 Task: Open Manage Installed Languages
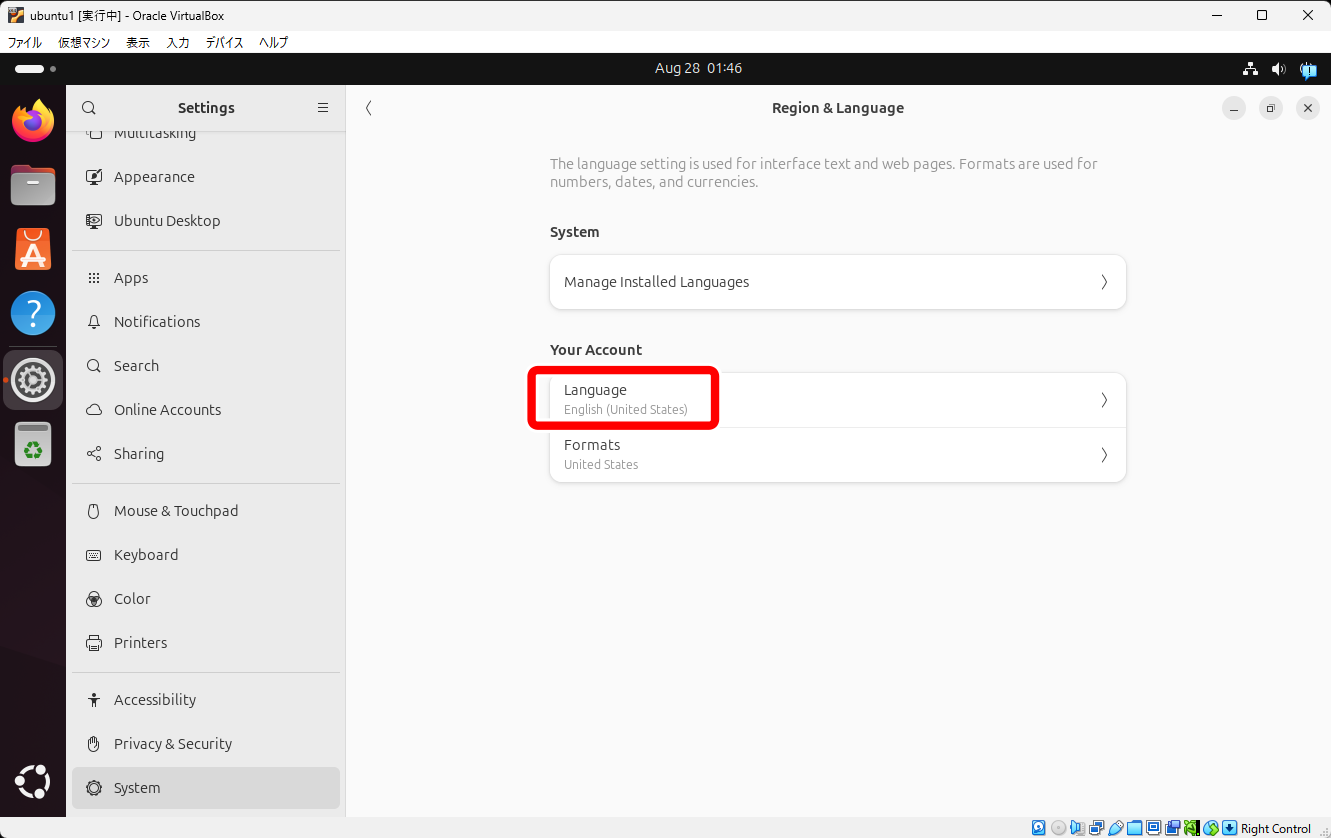838,282
